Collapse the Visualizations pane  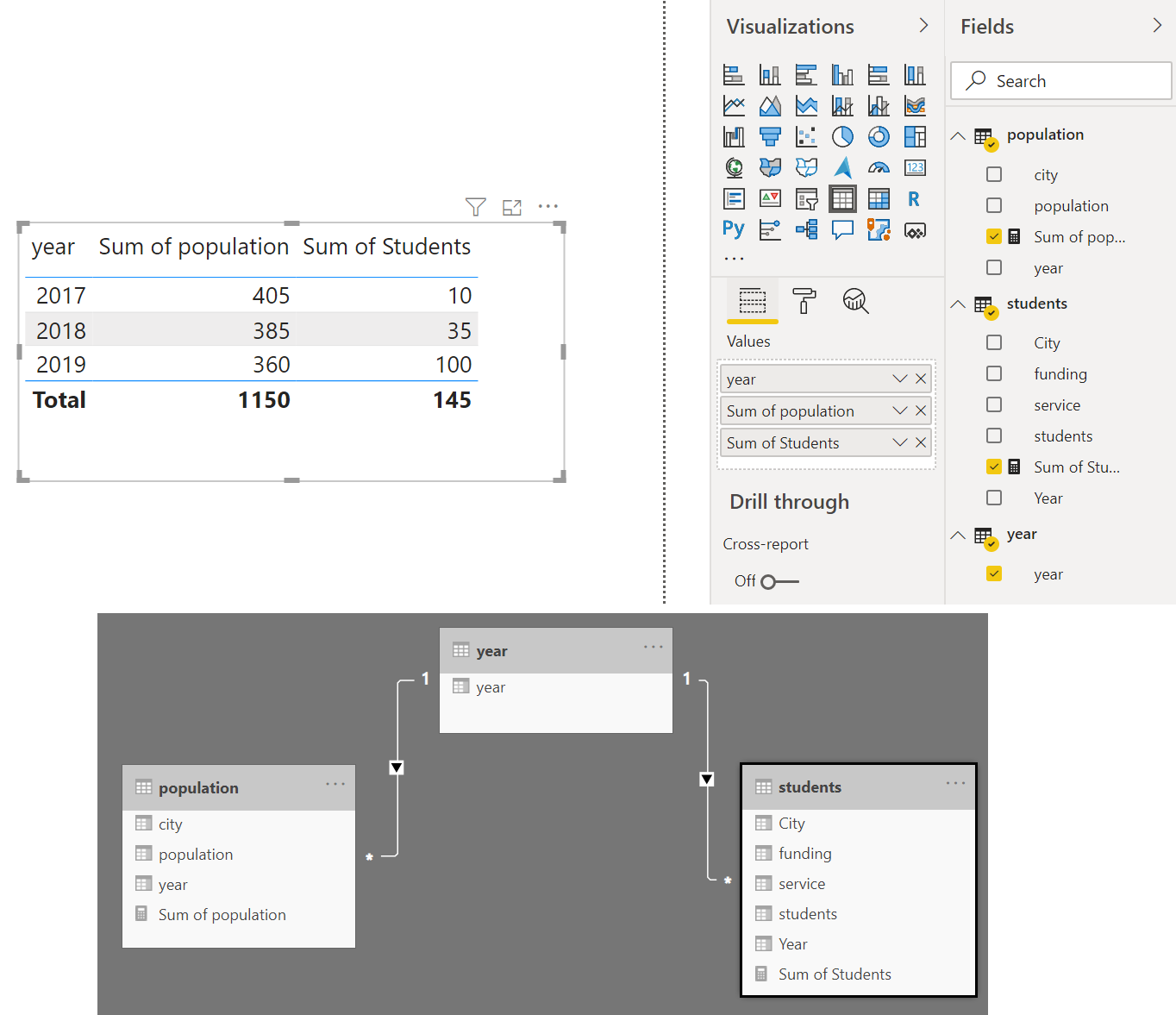point(923,26)
